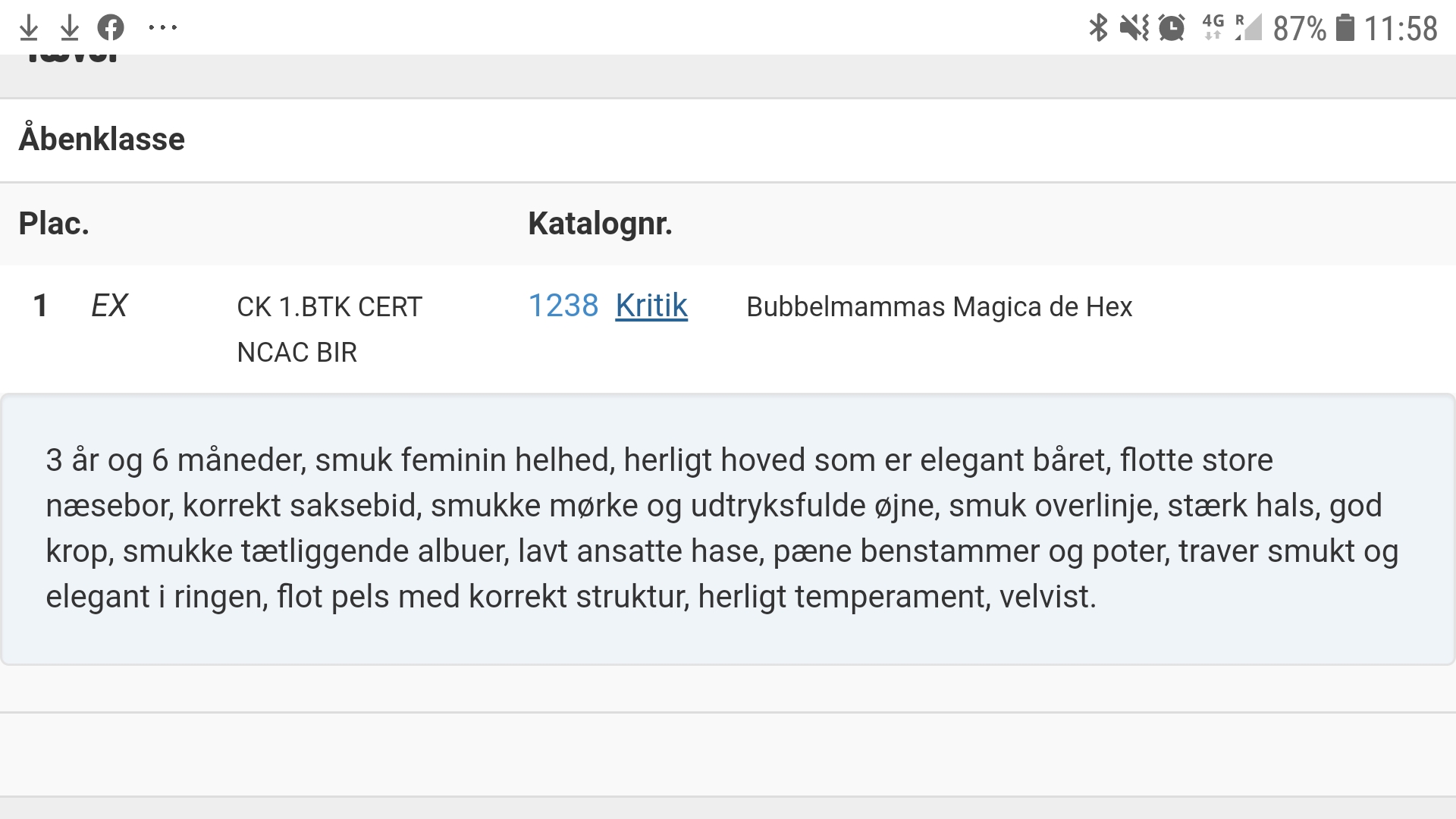
Task: Tap the first download arrow notification icon
Action: click(x=29, y=28)
